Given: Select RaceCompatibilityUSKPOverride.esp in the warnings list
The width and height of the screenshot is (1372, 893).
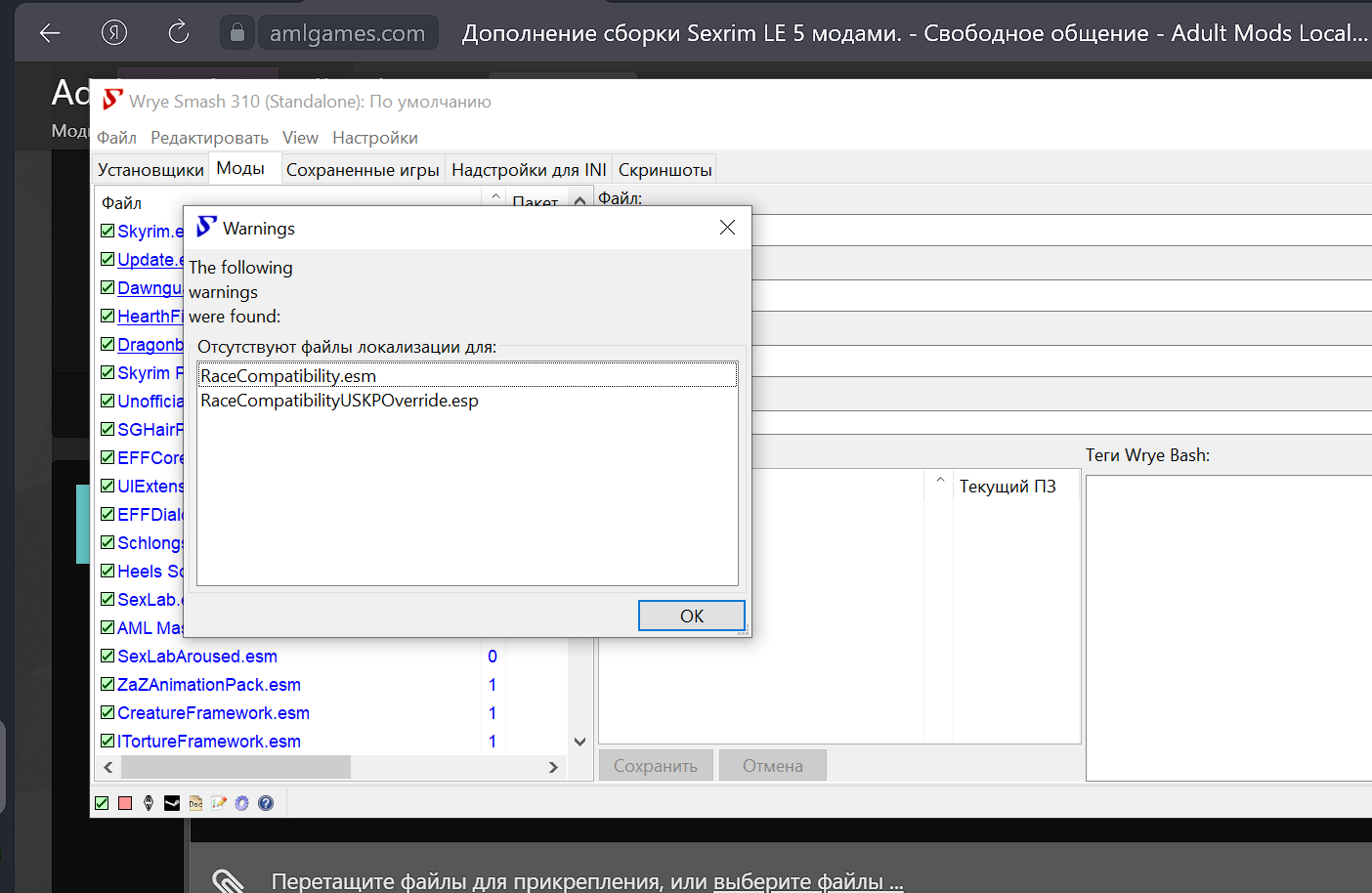Looking at the screenshot, I should coord(339,401).
